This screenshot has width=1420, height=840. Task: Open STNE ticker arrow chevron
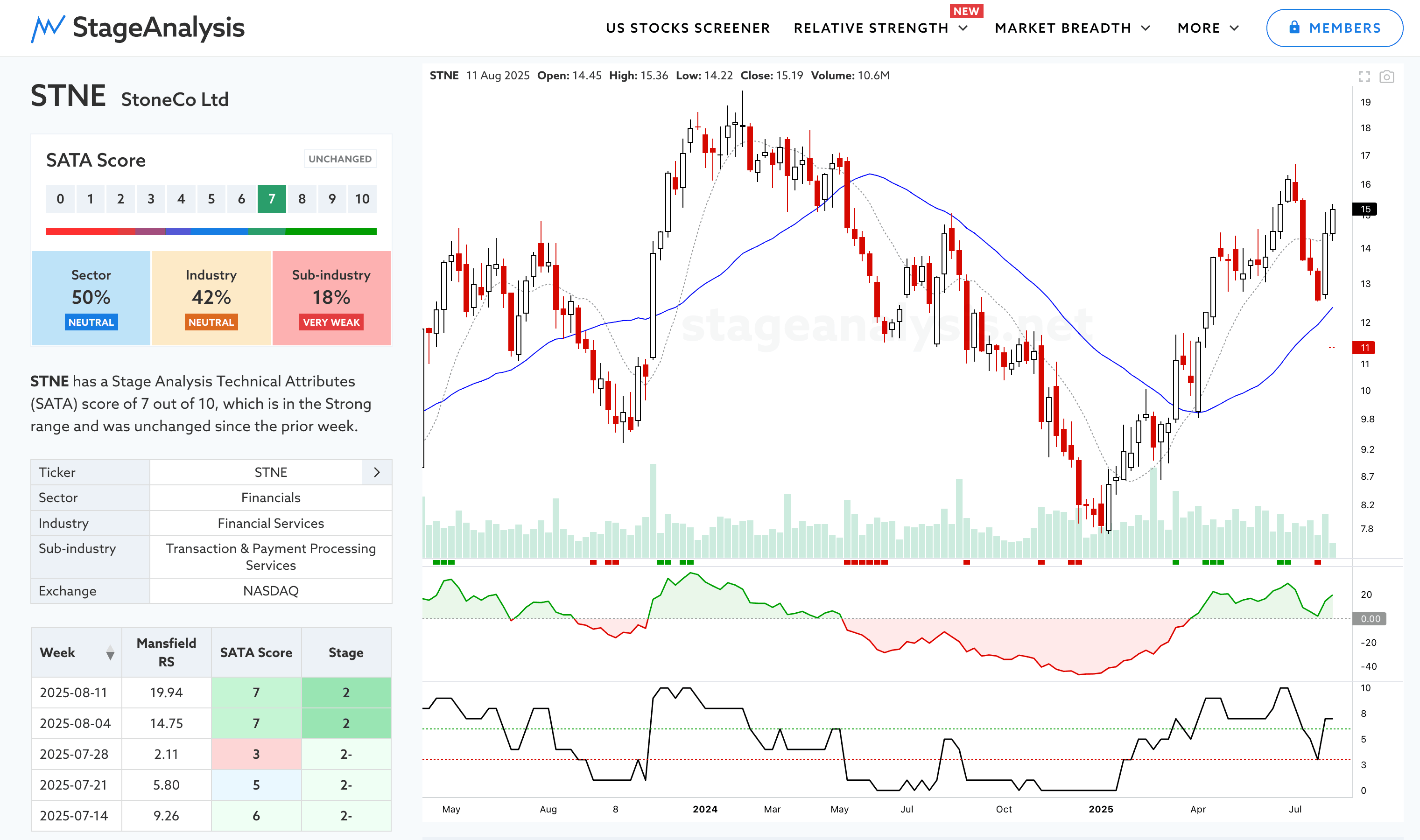click(377, 472)
